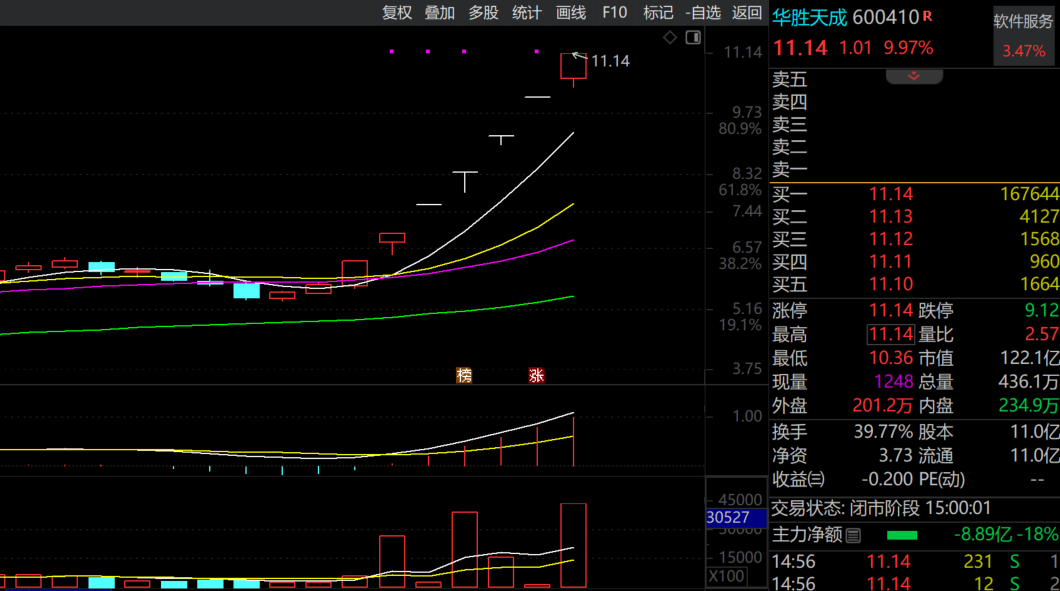Click the 买四 price 11.11
Screen dimensions: 1060x591
tap(890, 261)
